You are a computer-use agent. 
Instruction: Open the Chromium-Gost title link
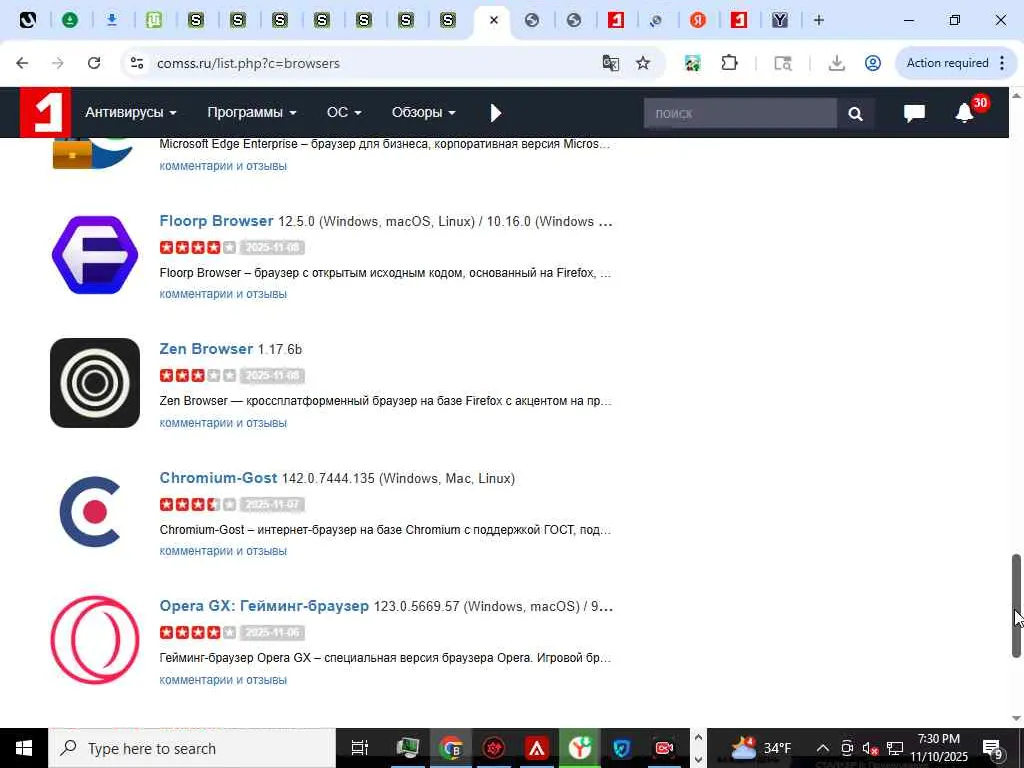[218, 478]
